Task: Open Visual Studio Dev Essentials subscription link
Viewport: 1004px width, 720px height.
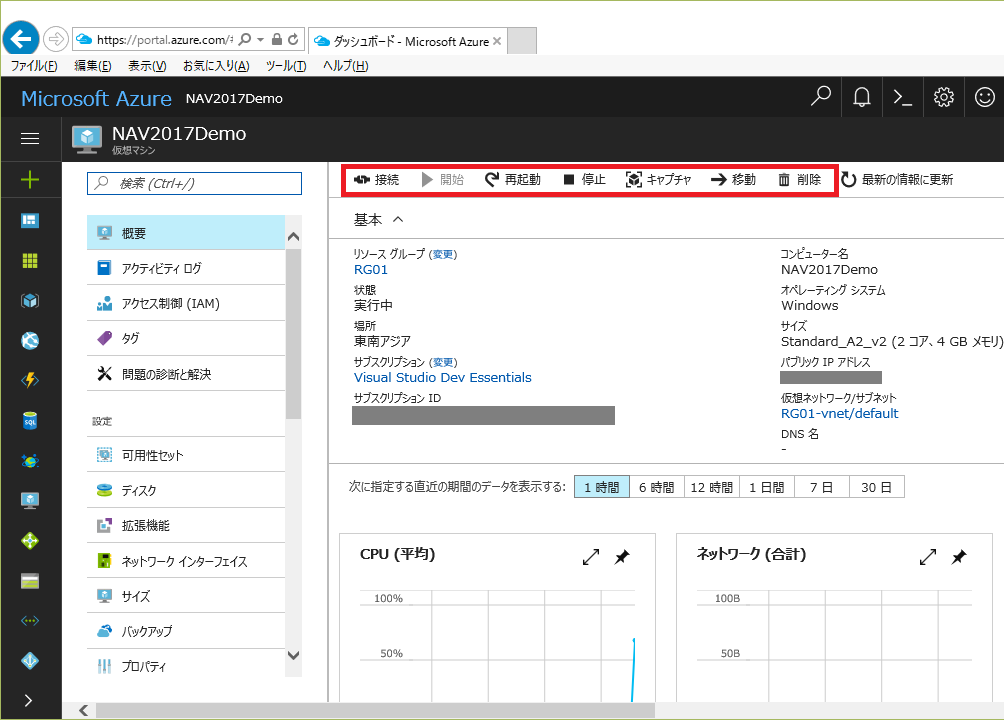Action: tap(442, 377)
